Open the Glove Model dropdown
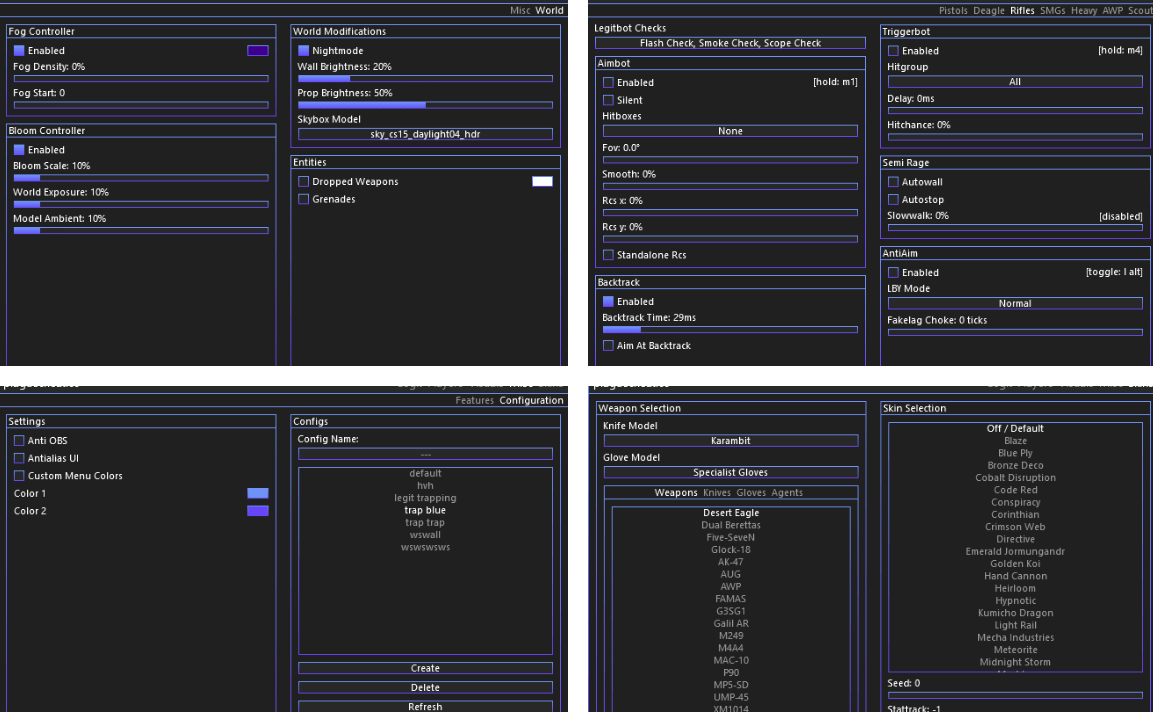Image resolution: width=1153 pixels, height=712 pixels. [x=730, y=472]
